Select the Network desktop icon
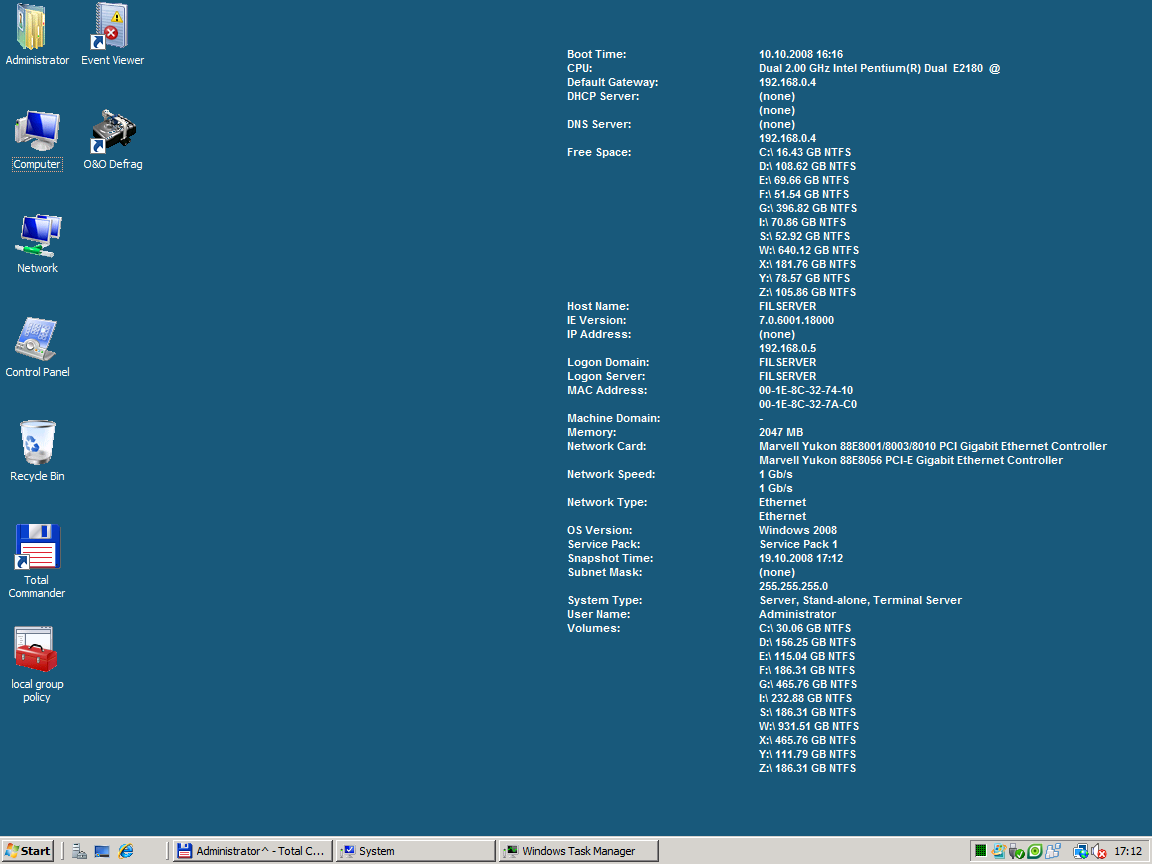Screen dimensions: 1152x864 pos(37,244)
